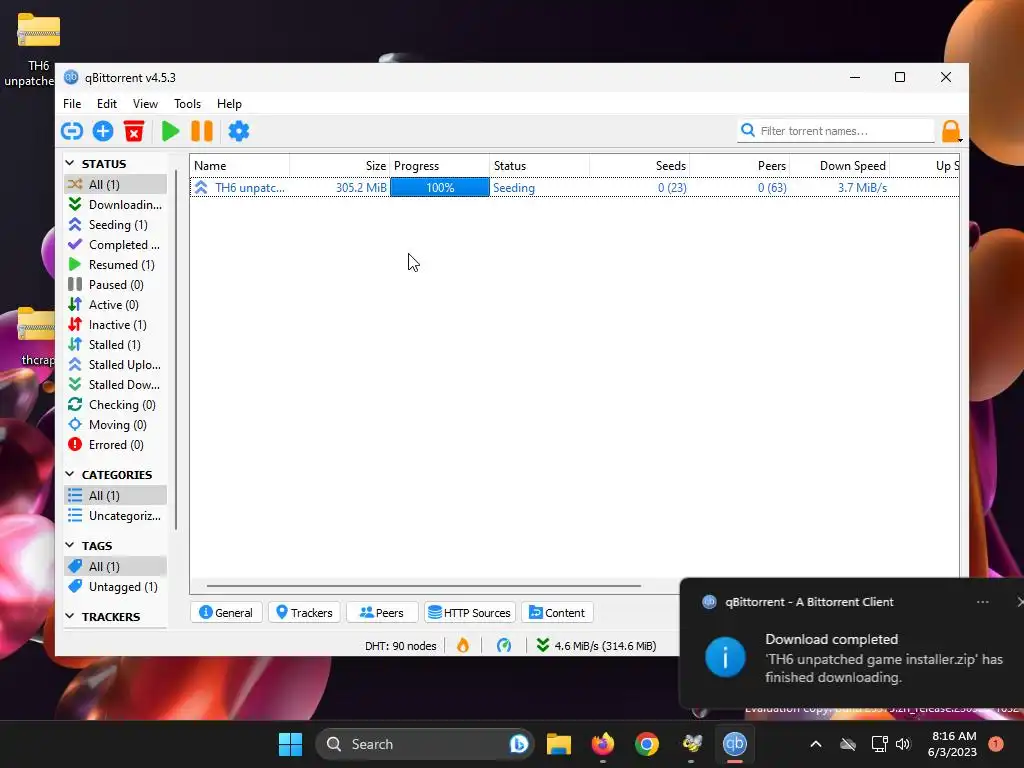This screenshot has height=768, width=1024.
Task: Select Untagged (1) tag filter
Action: pos(116,586)
